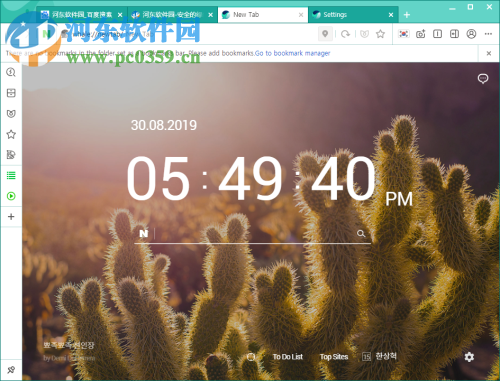The width and height of the screenshot is (500, 381).
Task: Close the Settings tab
Action: point(391,15)
